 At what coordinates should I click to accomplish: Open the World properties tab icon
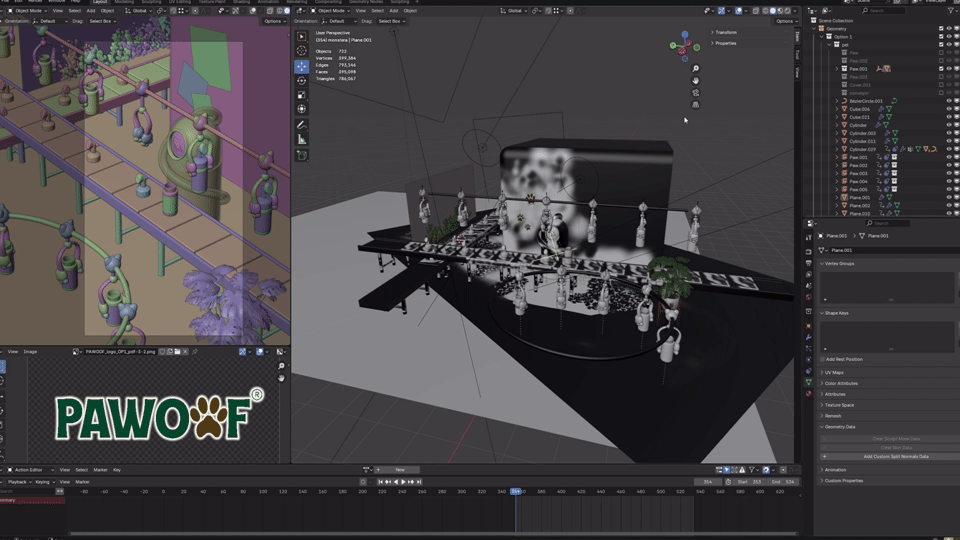pos(809,298)
